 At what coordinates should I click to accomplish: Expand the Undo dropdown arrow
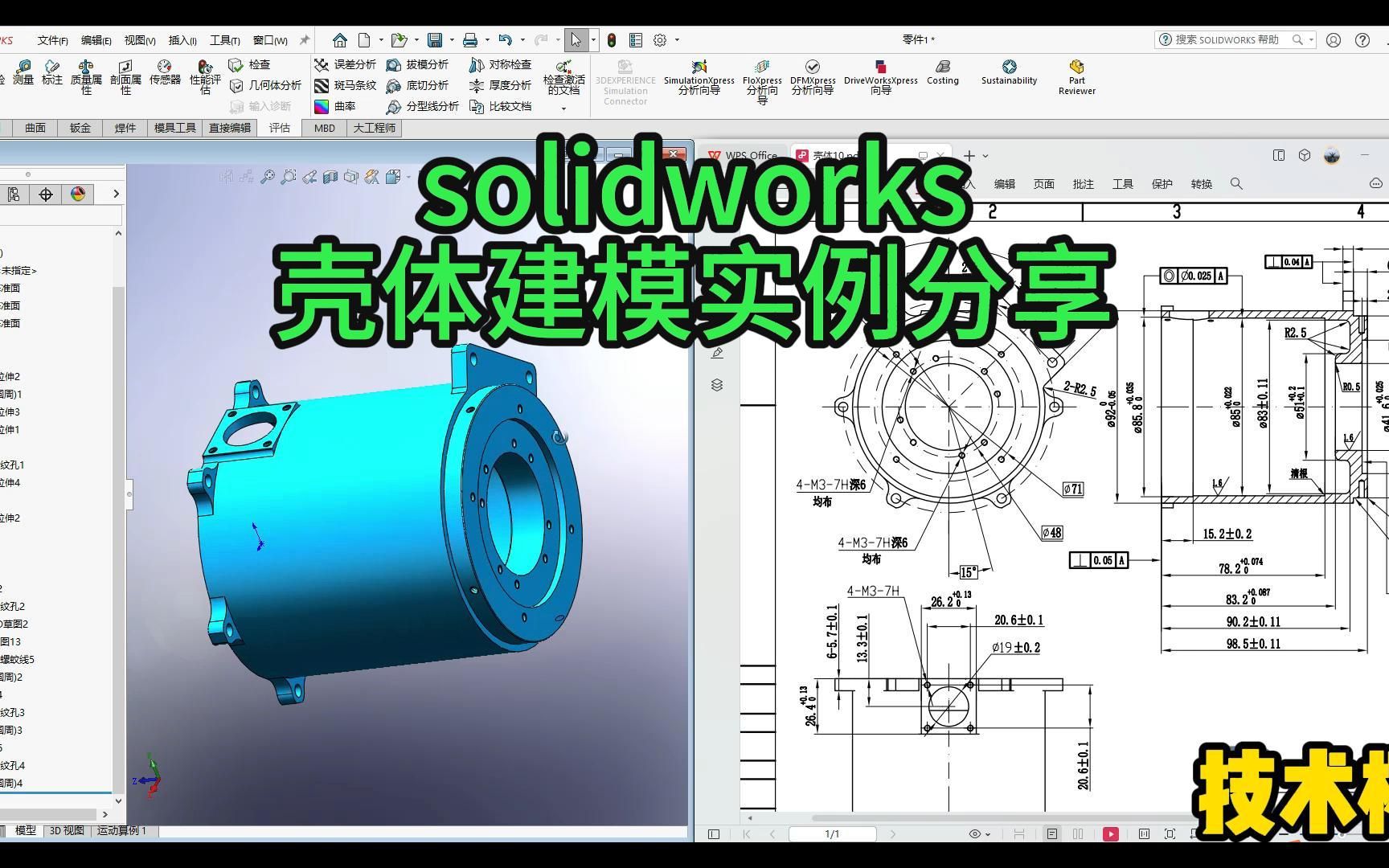tap(522, 40)
